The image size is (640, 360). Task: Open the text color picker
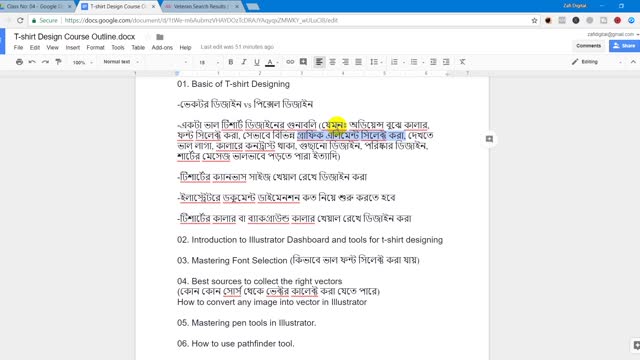pos(270,62)
